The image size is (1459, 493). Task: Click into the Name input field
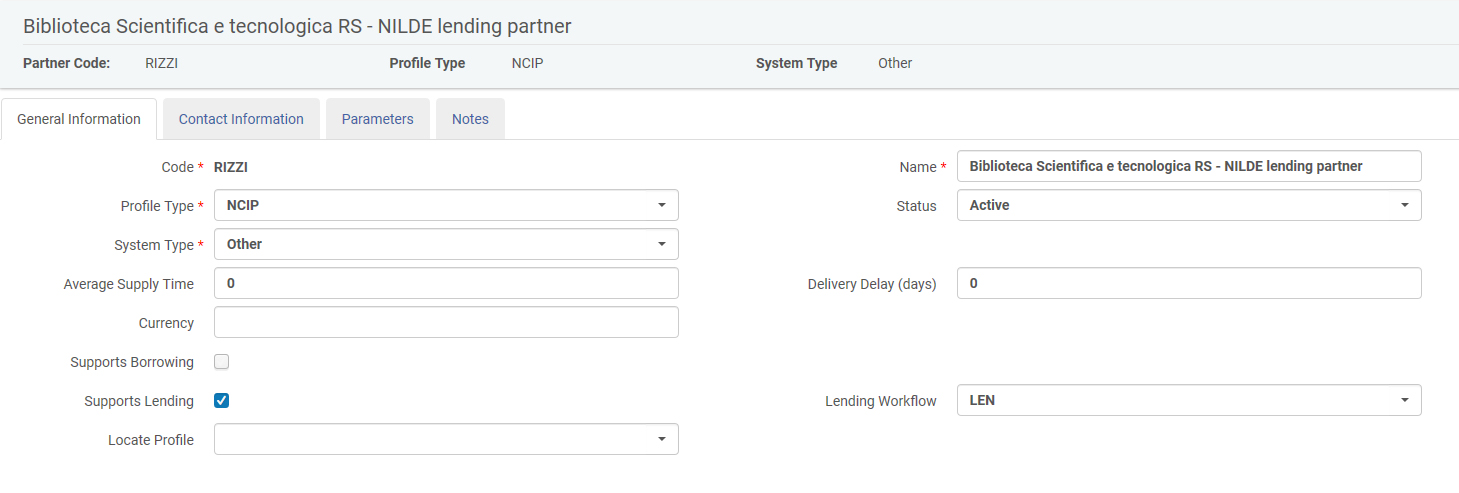(1189, 166)
